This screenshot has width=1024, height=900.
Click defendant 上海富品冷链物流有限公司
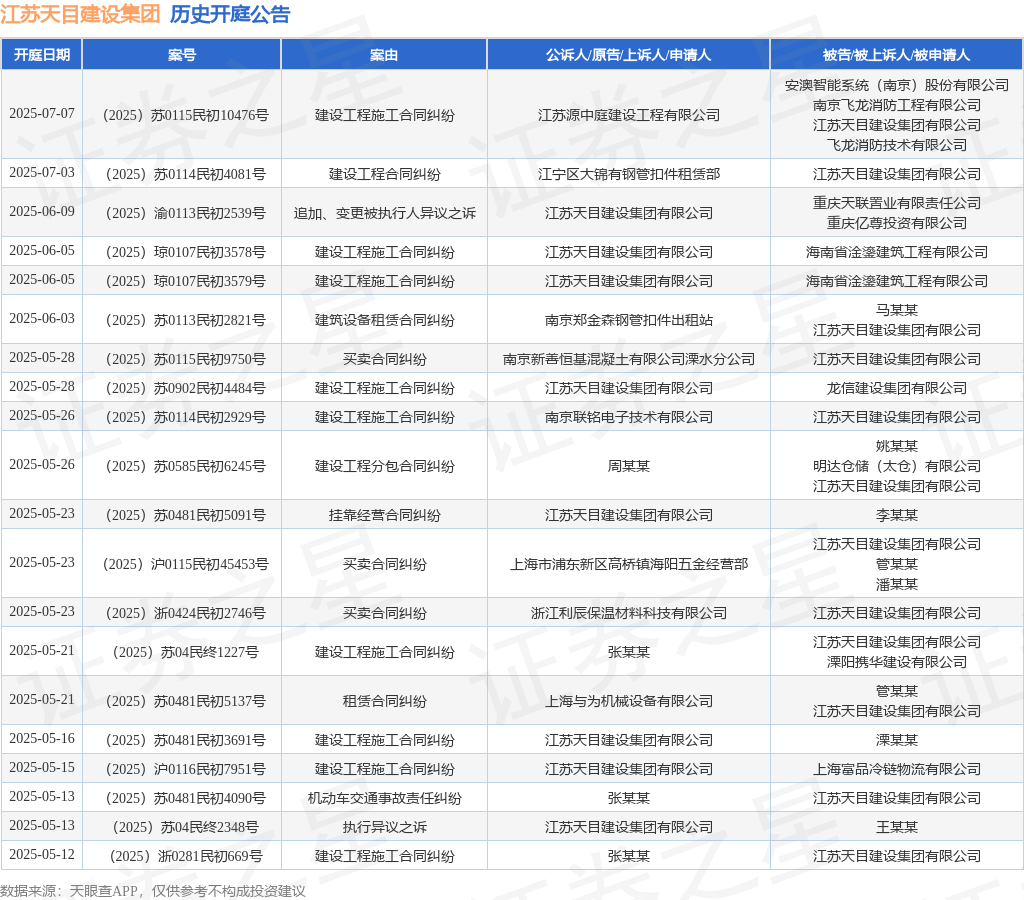tap(897, 769)
